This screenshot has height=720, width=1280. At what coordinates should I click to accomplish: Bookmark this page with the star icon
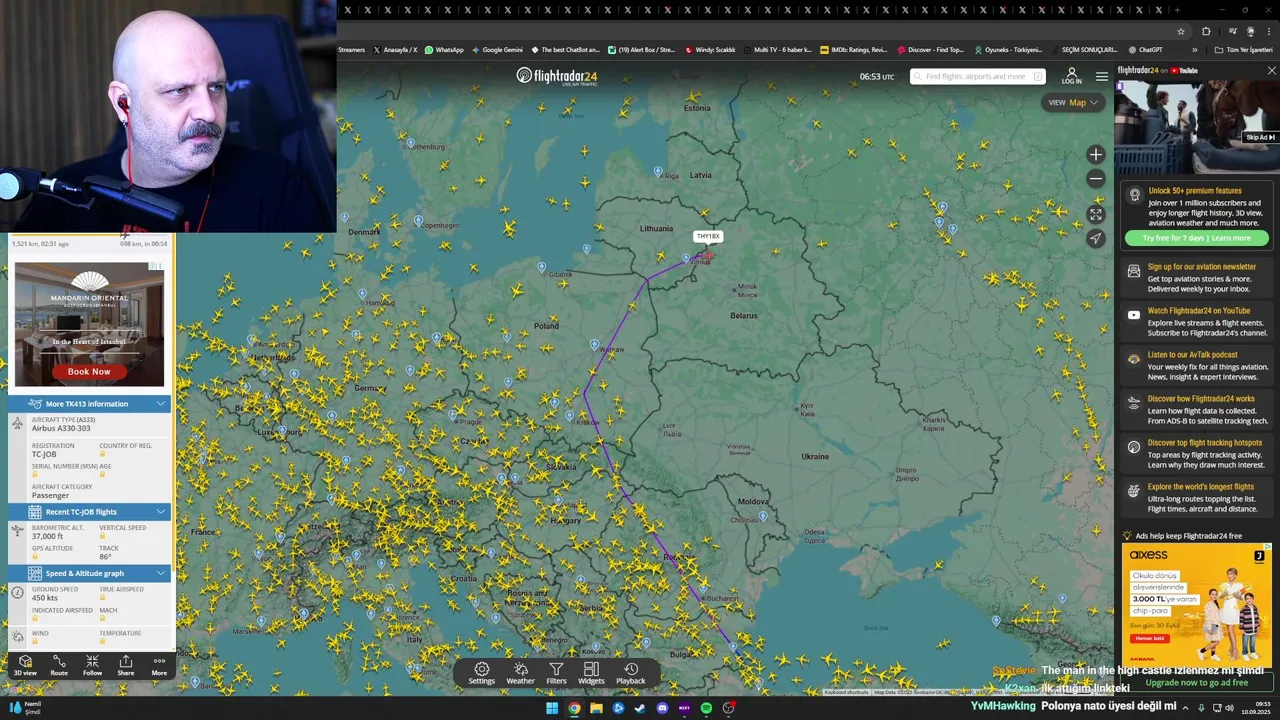(1181, 31)
